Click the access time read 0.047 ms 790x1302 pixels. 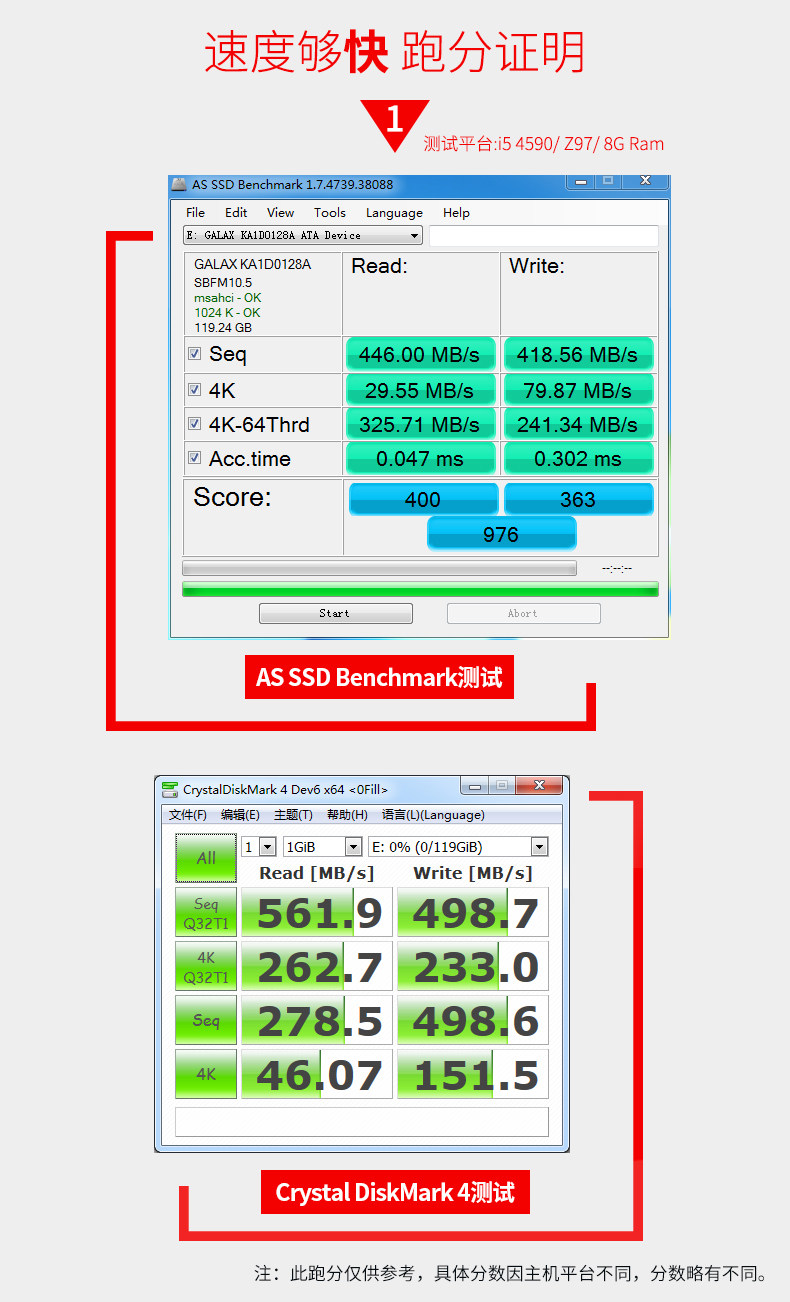point(420,459)
